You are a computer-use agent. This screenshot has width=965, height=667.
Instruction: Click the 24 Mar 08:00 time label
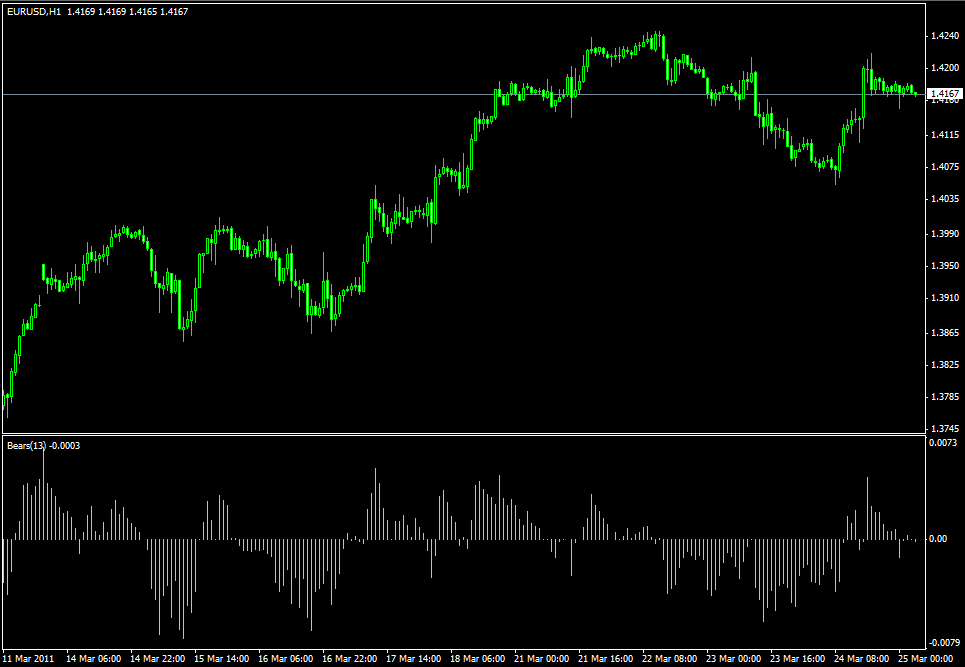point(862,658)
